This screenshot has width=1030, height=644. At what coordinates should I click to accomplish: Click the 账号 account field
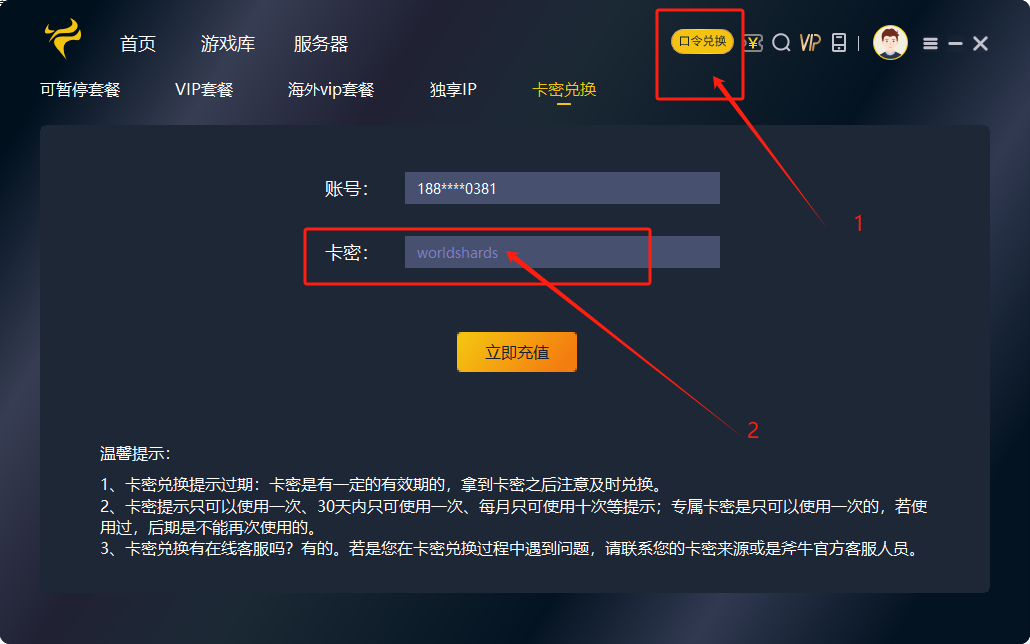click(562, 189)
